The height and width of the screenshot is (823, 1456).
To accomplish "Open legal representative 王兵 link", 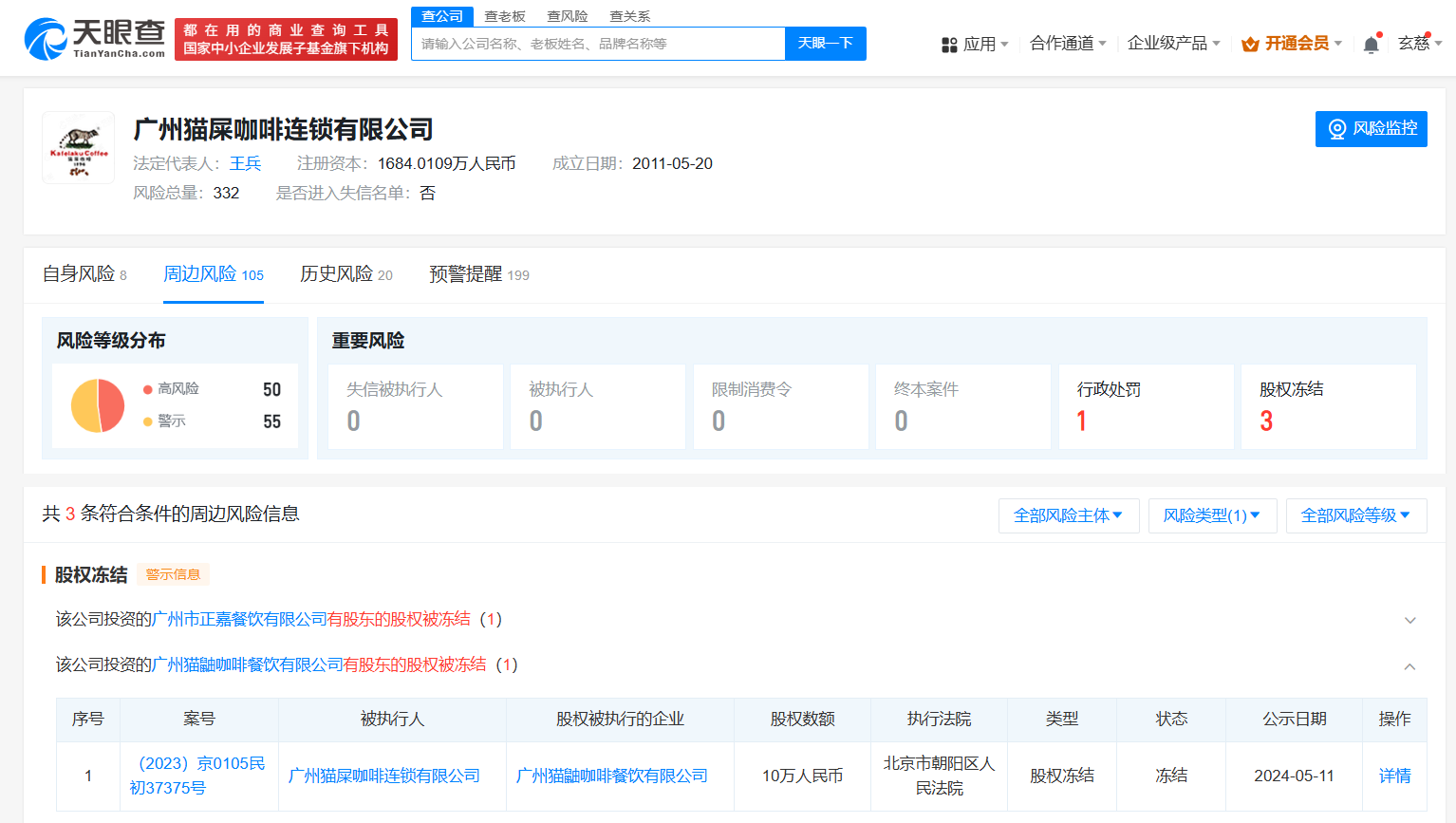I will point(245,163).
